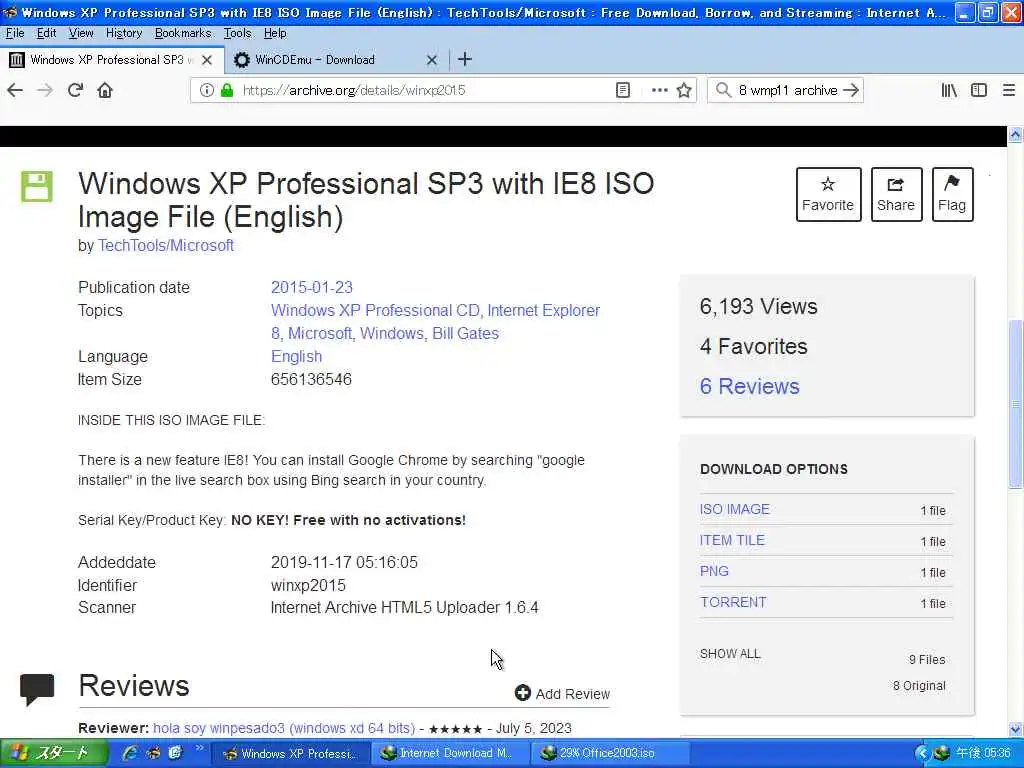This screenshot has width=1024, height=768.
Task: Open the Bill Gates topic link
Action: coord(466,333)
